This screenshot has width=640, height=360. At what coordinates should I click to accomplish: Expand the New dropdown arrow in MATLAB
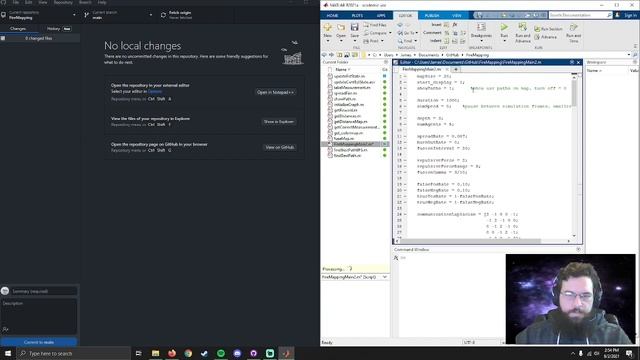(327, 41)
